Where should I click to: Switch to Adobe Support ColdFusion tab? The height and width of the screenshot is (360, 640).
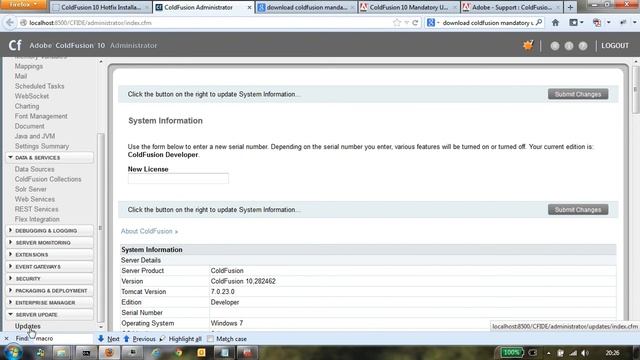(x=512, y=7)
